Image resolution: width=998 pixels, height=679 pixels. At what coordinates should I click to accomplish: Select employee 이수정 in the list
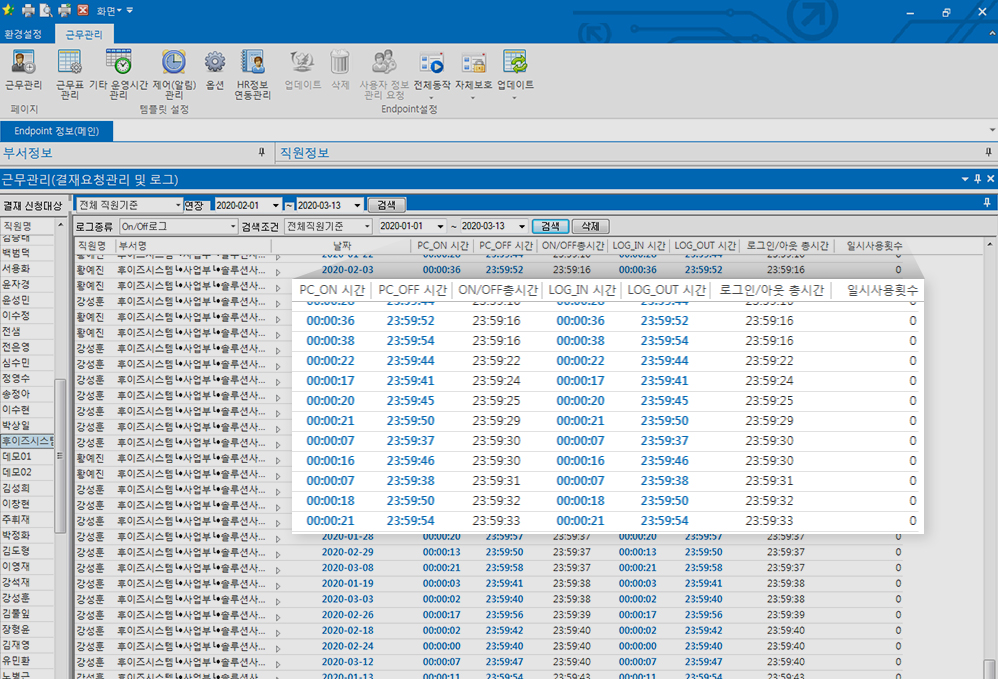(27, 316)
